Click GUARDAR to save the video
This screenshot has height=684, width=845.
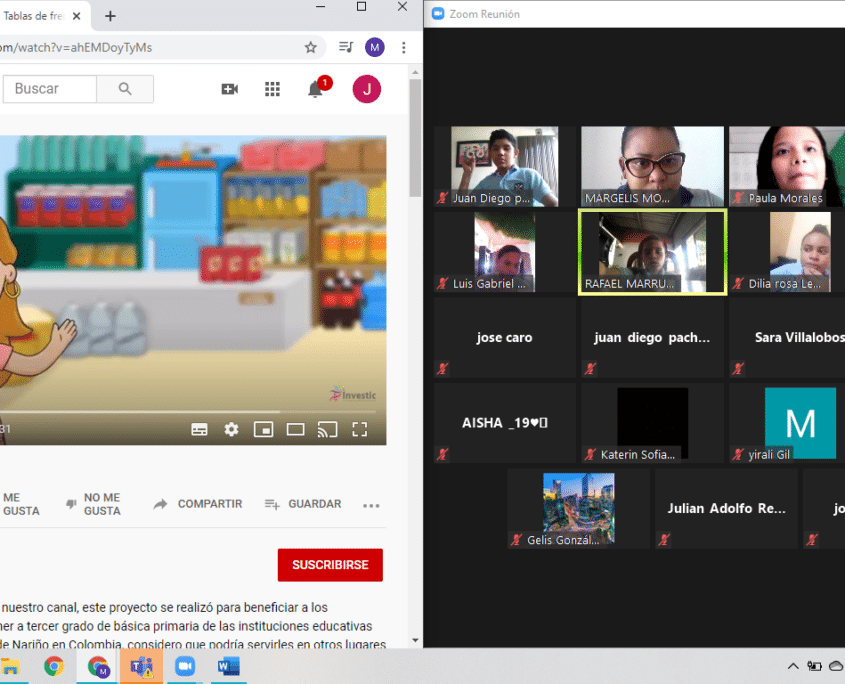coord(303,504)
